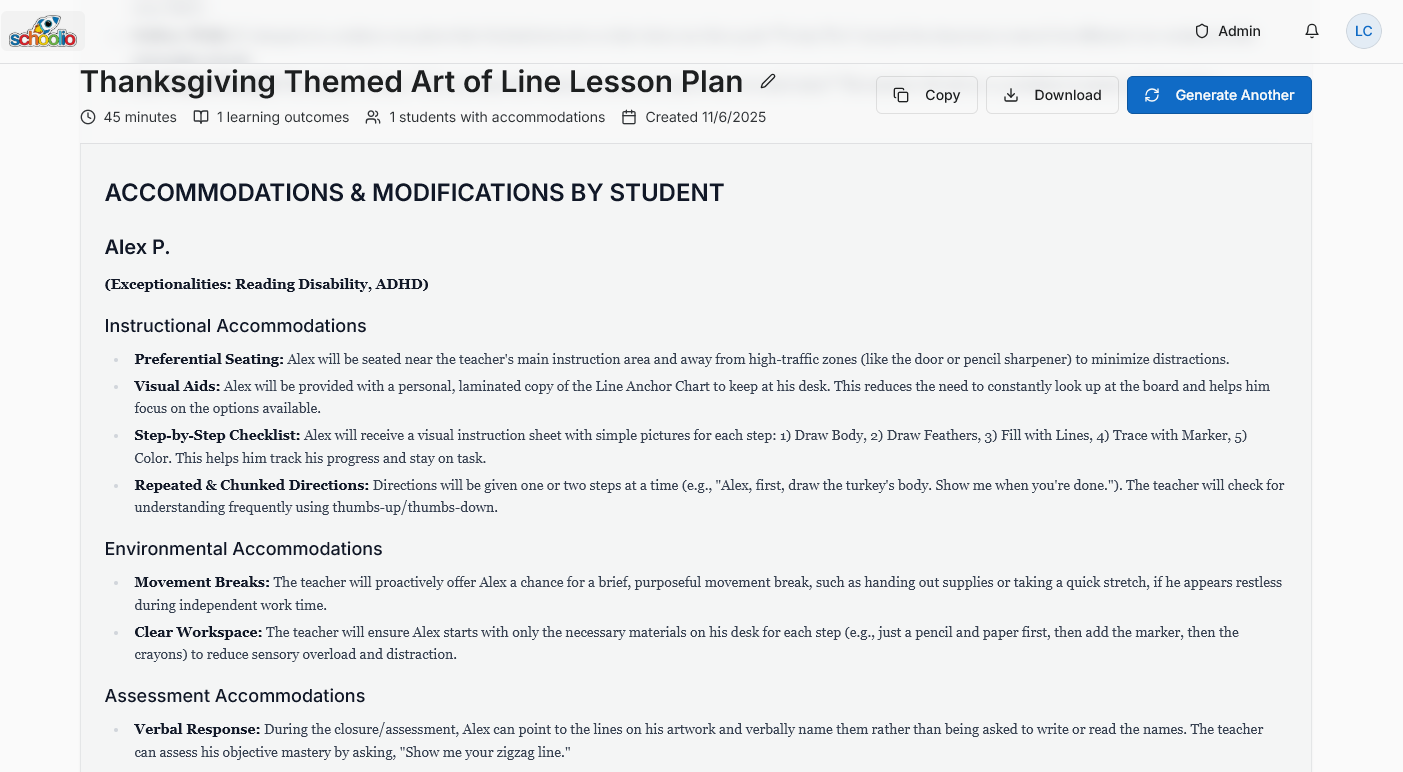Click the calendar icon next to the creation date

pos(628,117)
